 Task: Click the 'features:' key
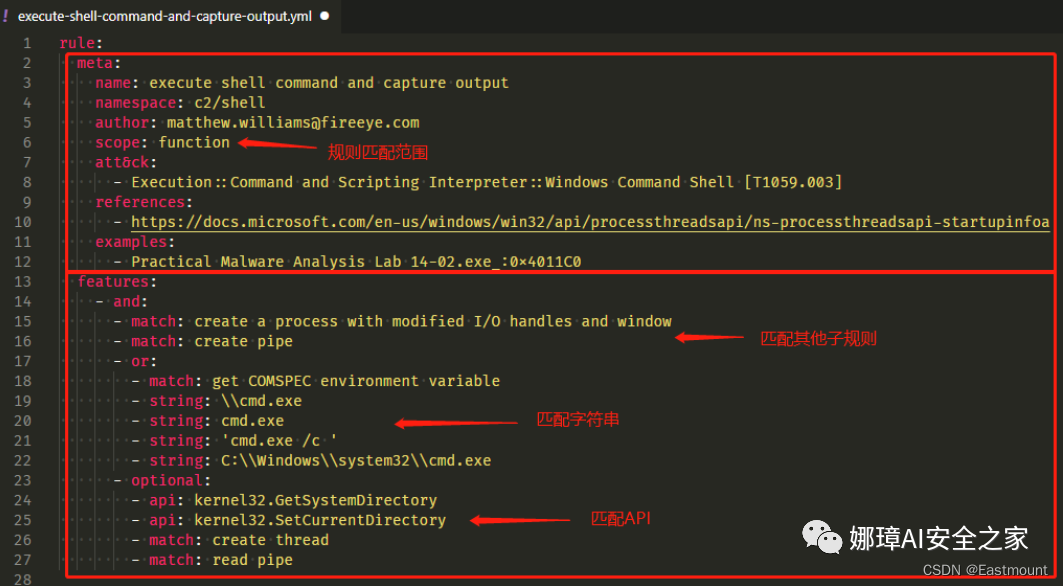point(117,281)
